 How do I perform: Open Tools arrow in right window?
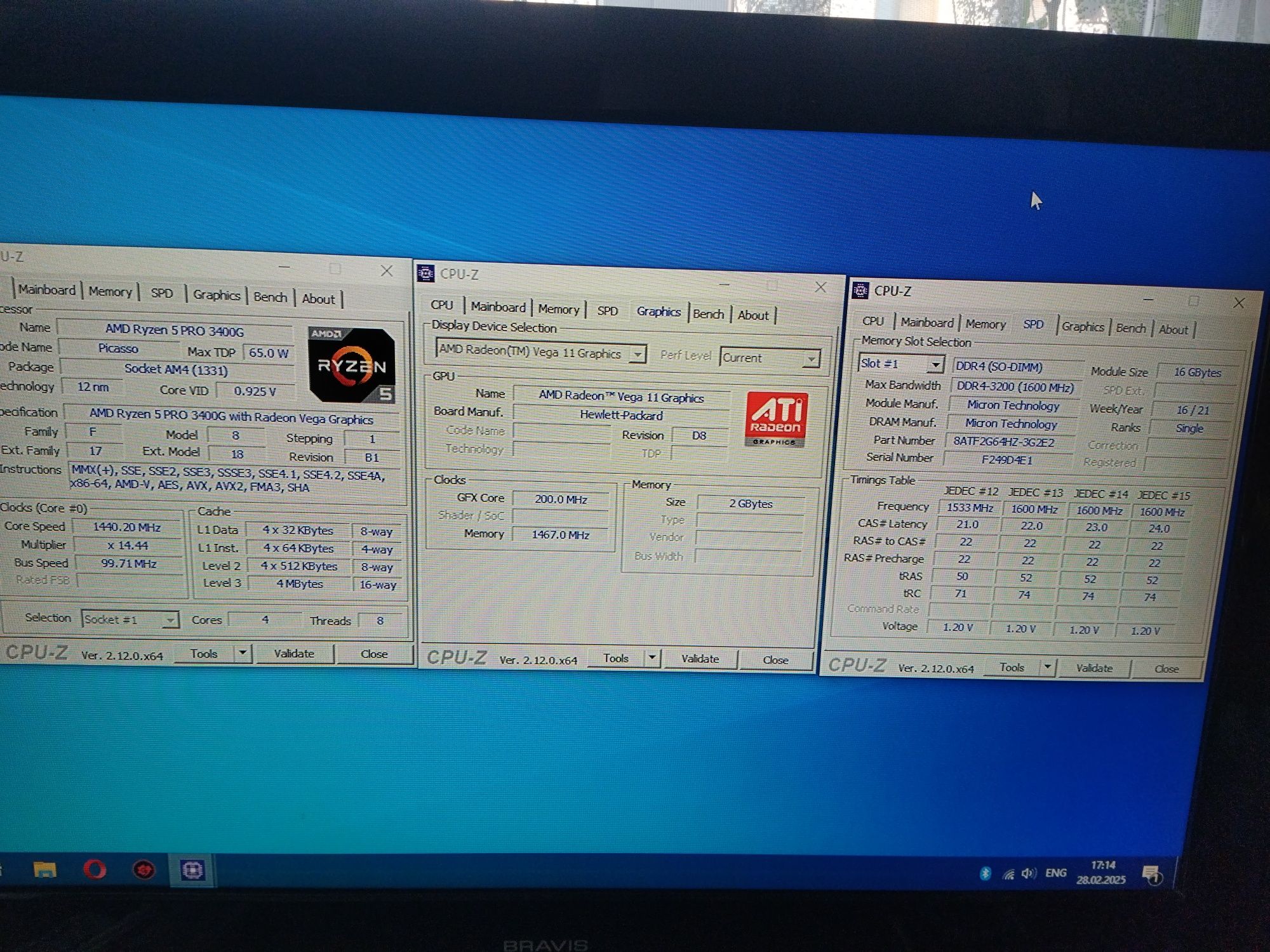coord(1048,667)
